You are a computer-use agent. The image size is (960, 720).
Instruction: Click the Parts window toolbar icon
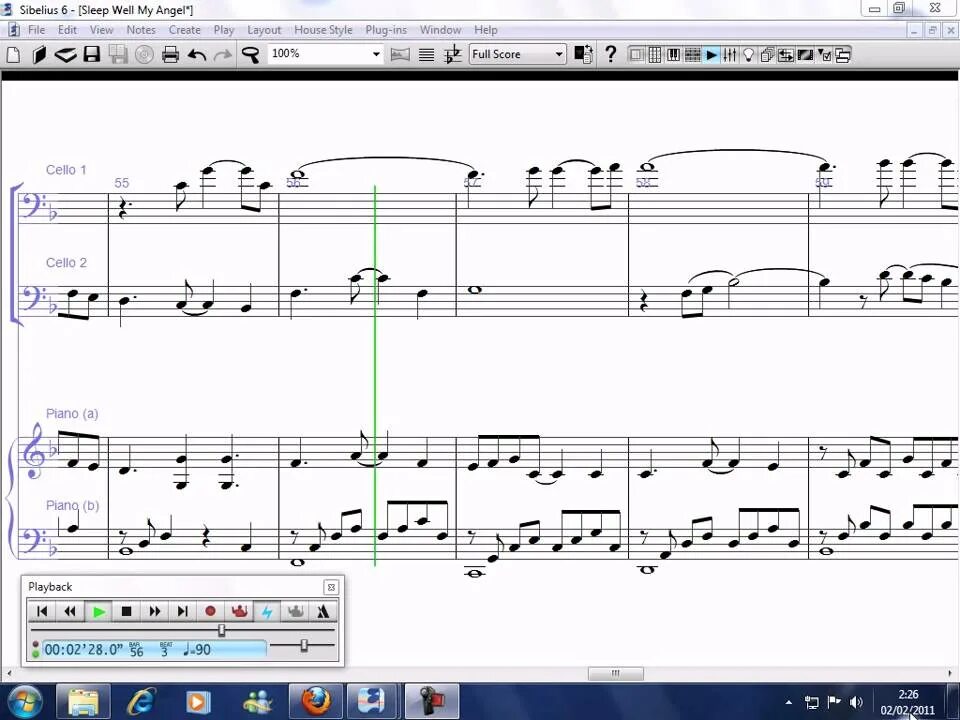pyautogui.click(x=767, y=55)
